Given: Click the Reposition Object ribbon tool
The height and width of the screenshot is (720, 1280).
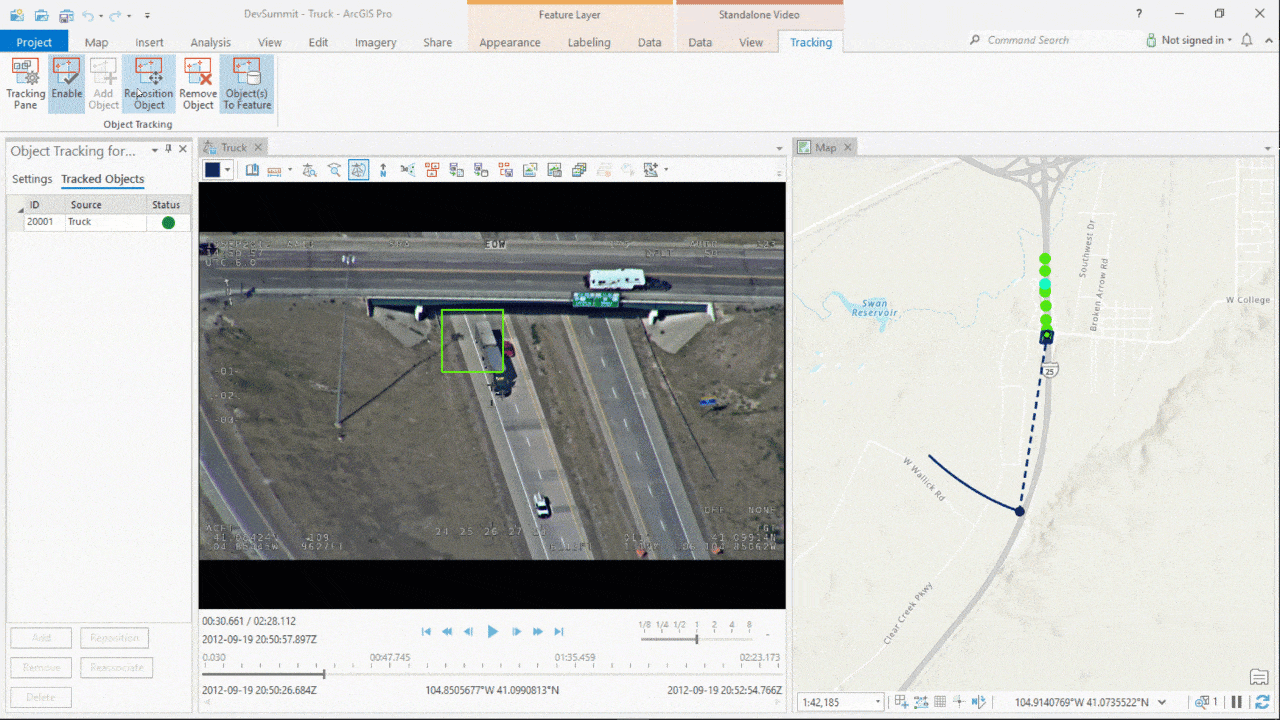Looking at the screenshot, I should pyautogui.click(x=149, y=84).
